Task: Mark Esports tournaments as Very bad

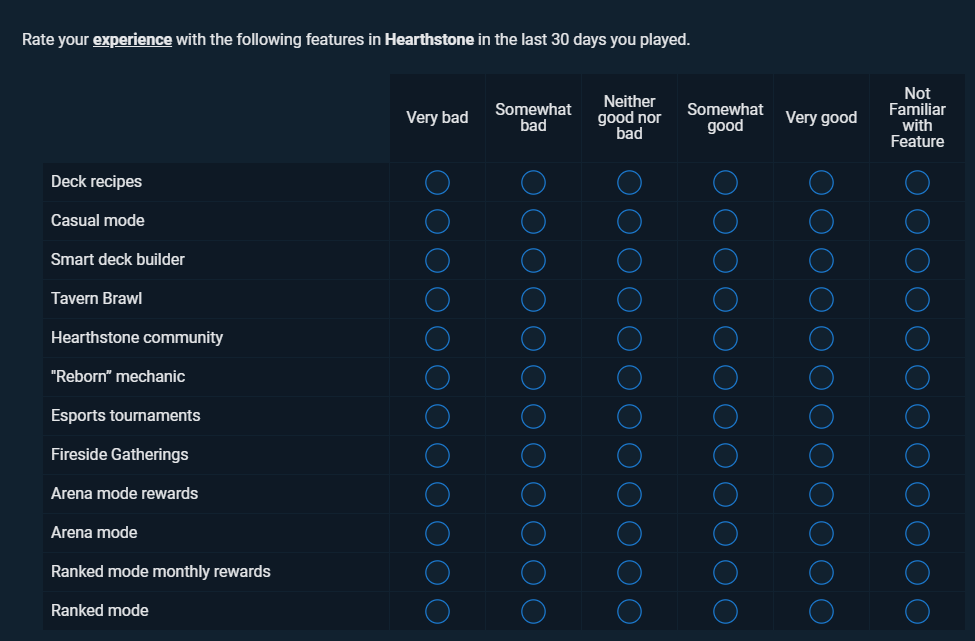Action: click(437, 417)
